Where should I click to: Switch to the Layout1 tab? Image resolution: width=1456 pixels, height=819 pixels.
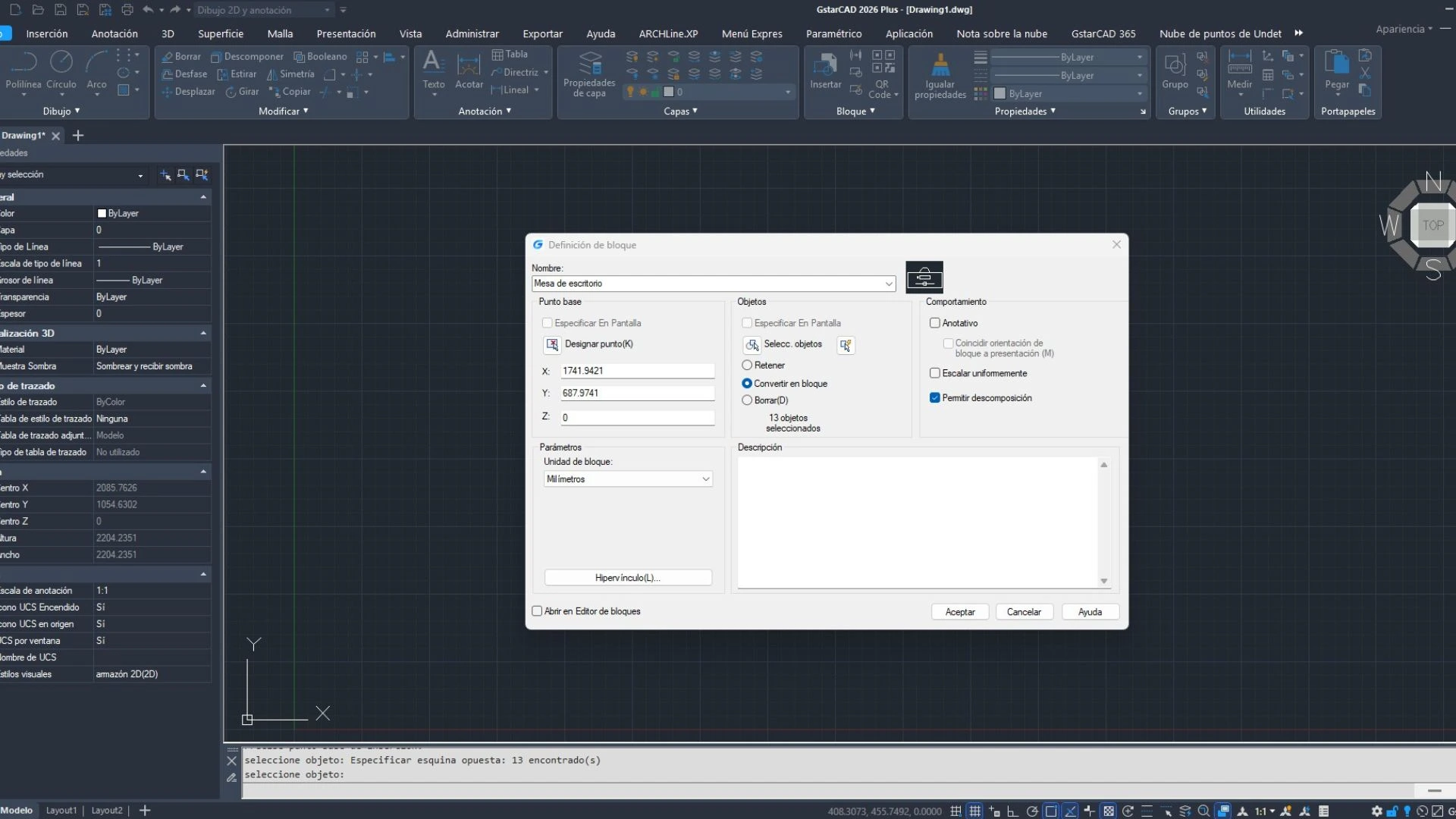[61, 810]
